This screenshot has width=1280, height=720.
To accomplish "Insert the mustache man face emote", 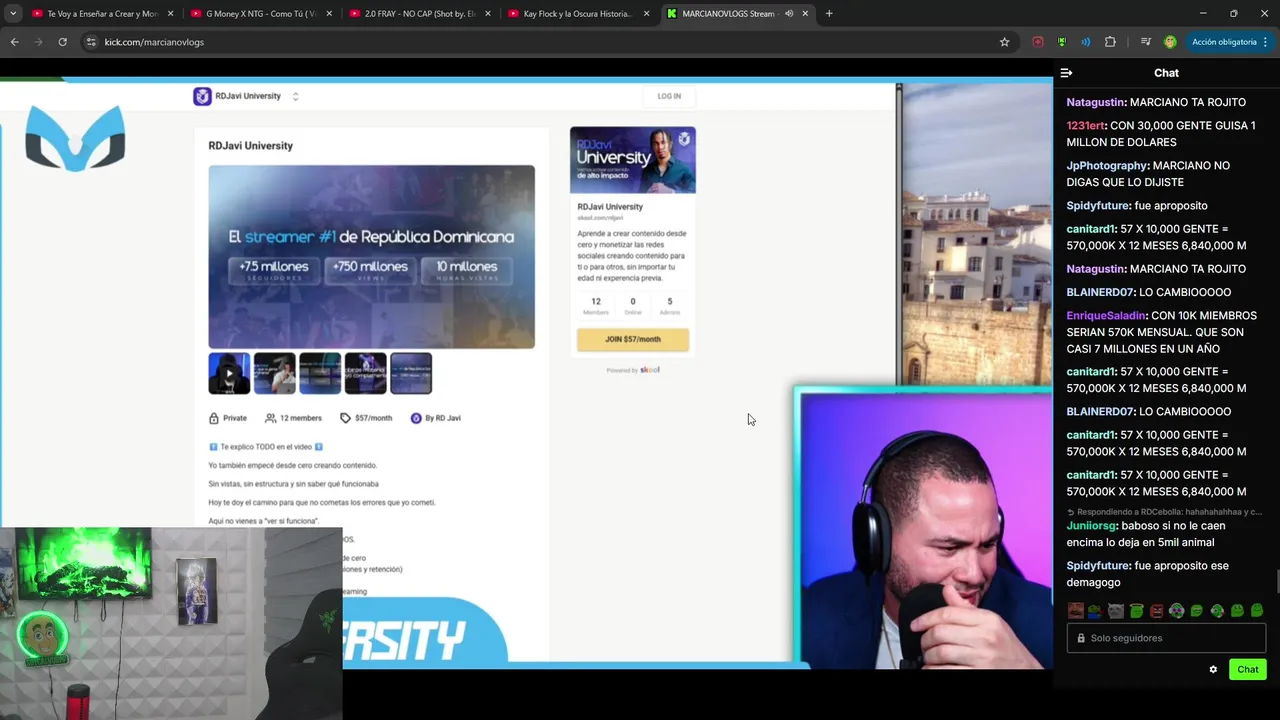I will point(1075,610).
